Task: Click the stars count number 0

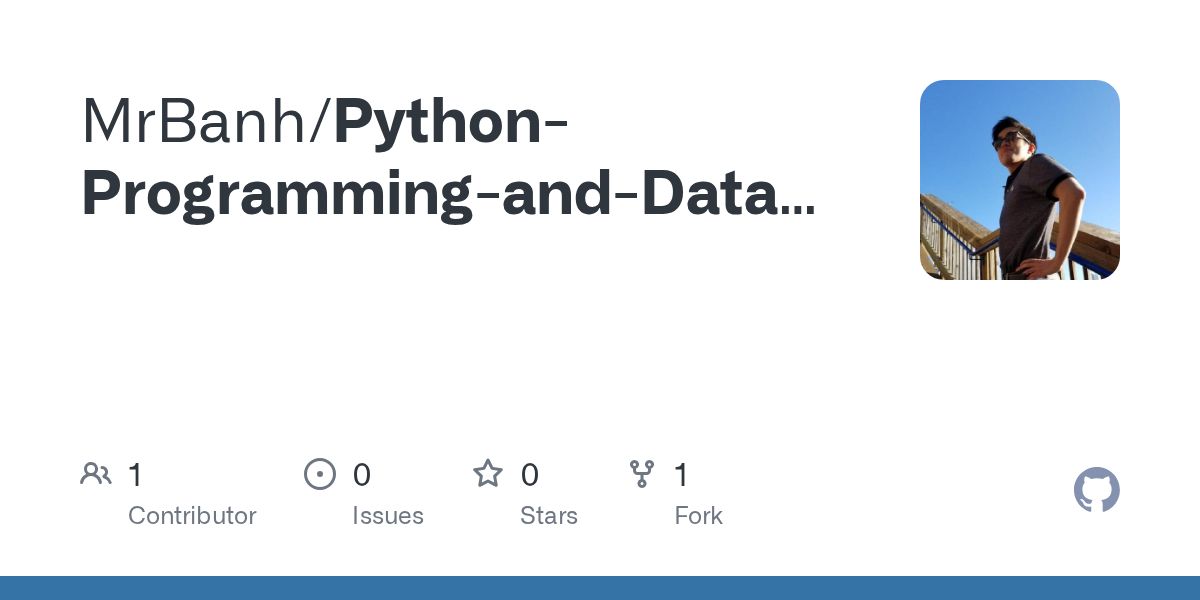Action: tap(530, 475)
